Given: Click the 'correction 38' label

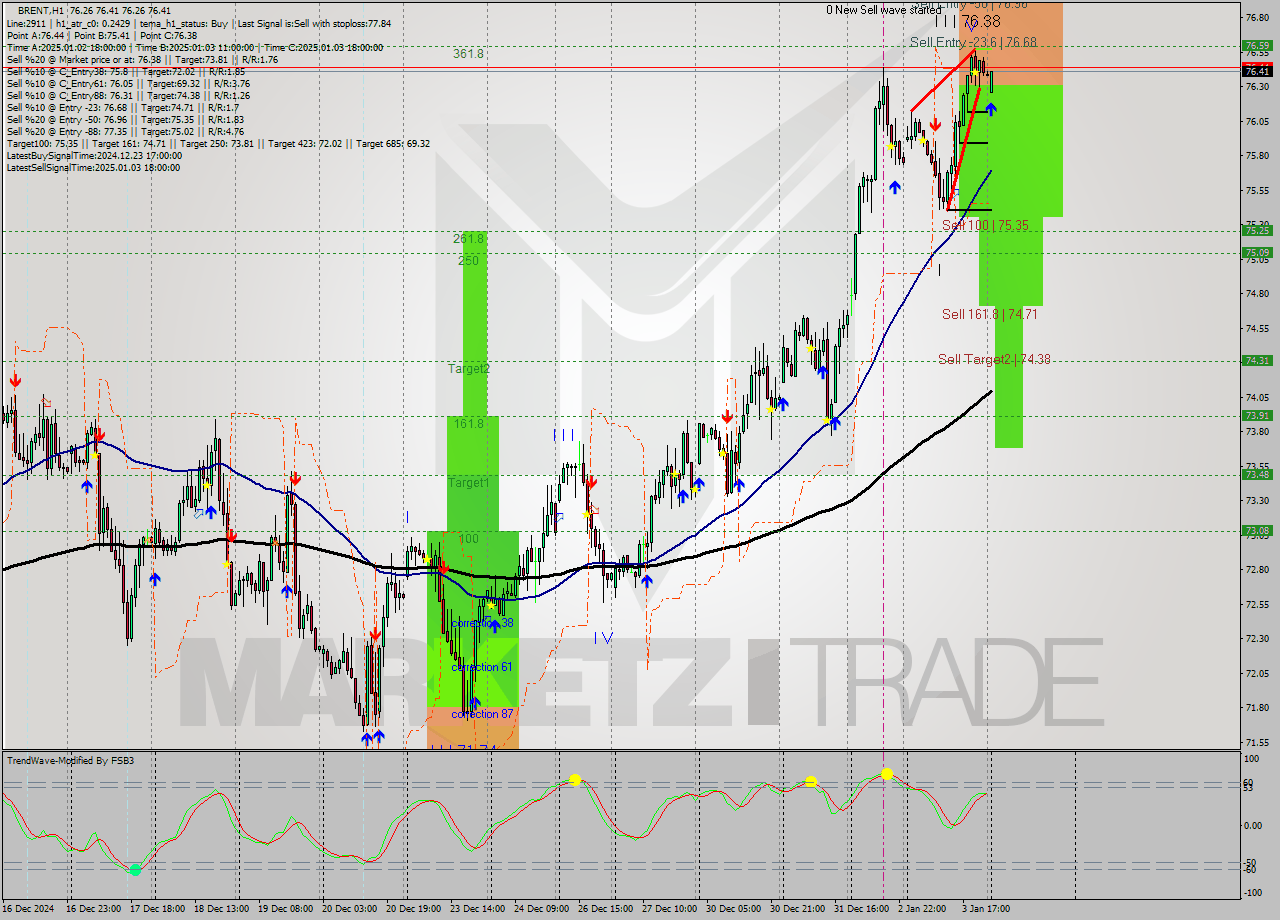Looking at the screenshot, I should point(482,623).
